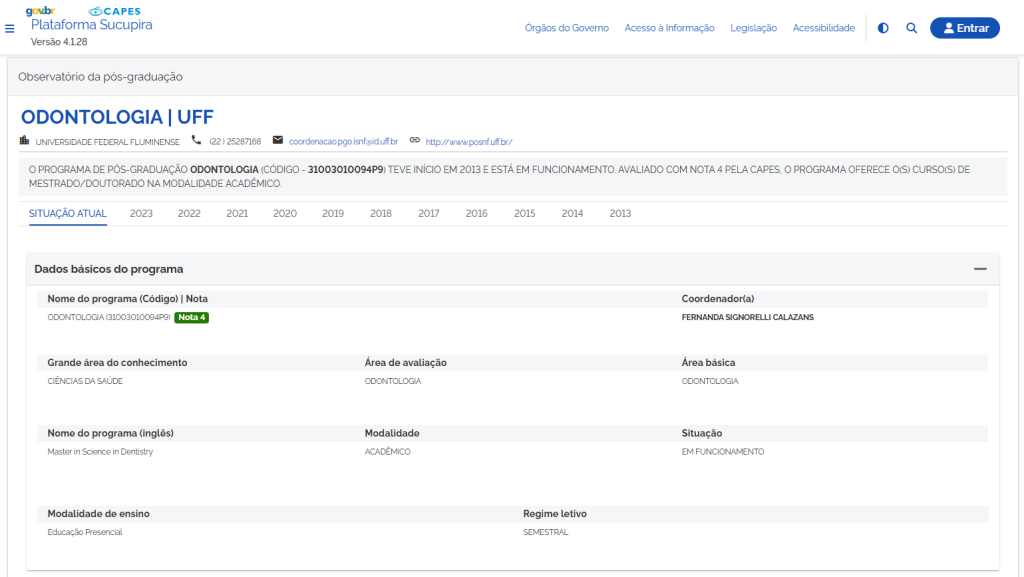Switch to the 2018 tab
This screenshot has width=1024, height=577.
(381, 213)
